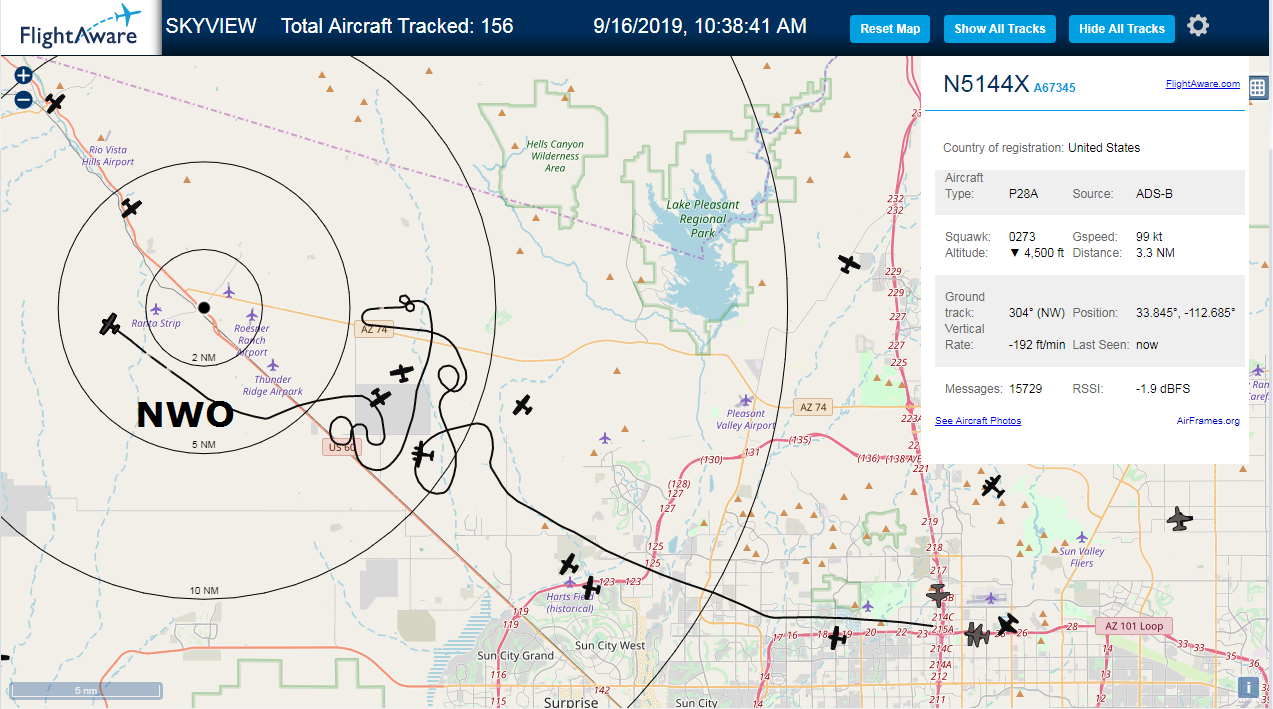Zoom in with the plus map button

pos(24,75)
